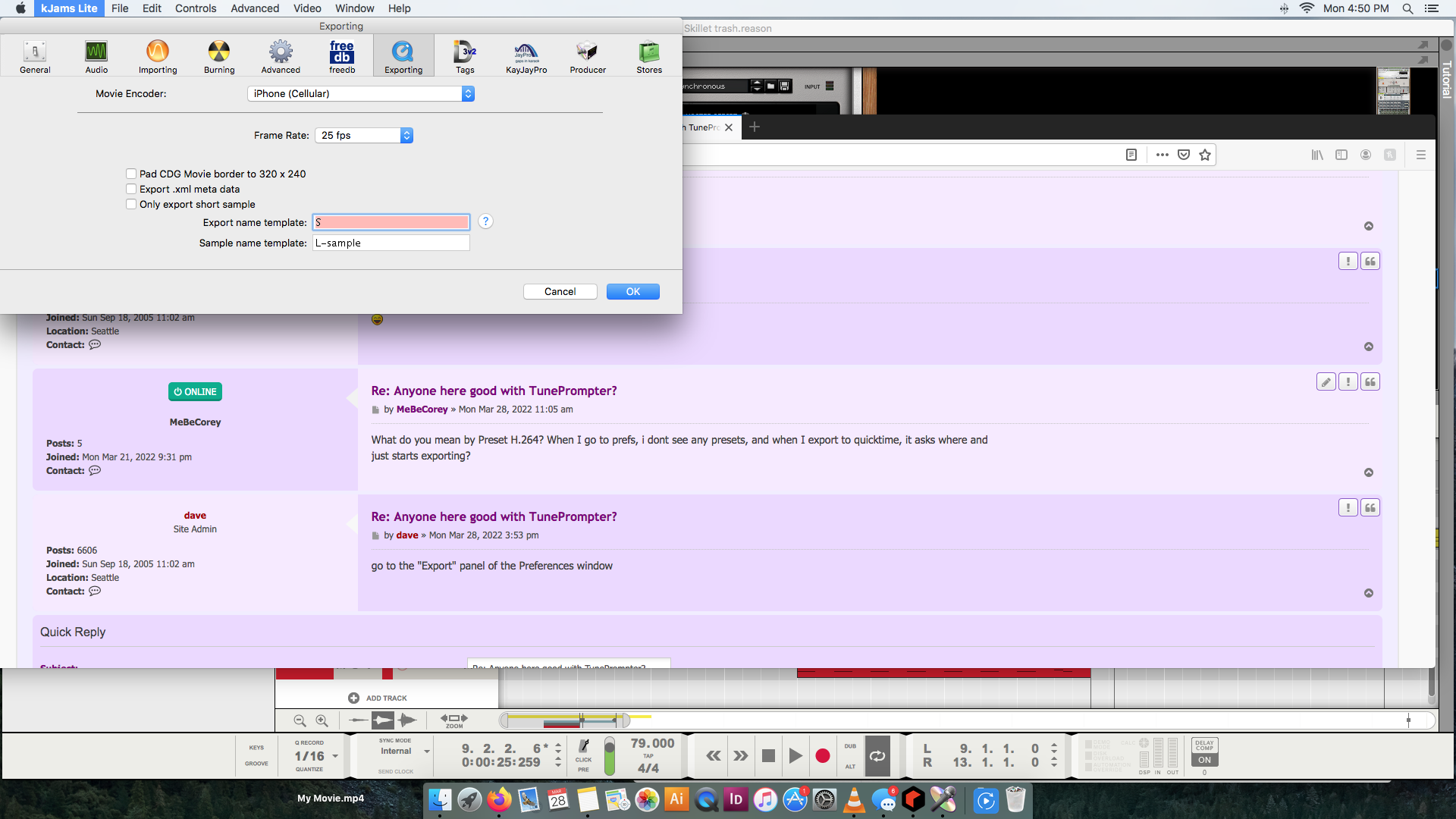Enable Only export short sample
This screenshot has width=1456, height=819.
[x=131, y=204]
